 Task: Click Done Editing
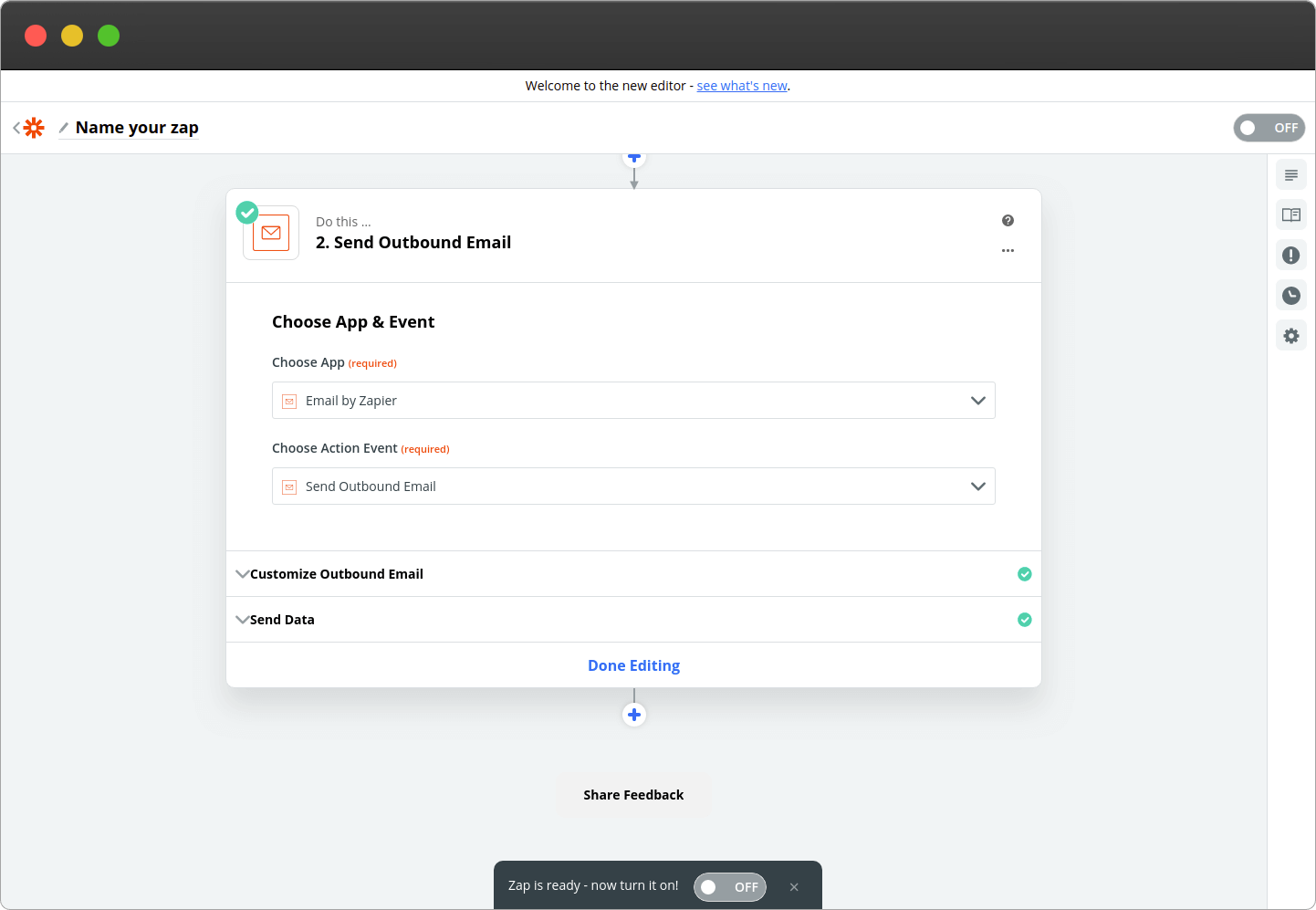click(633, 666)
